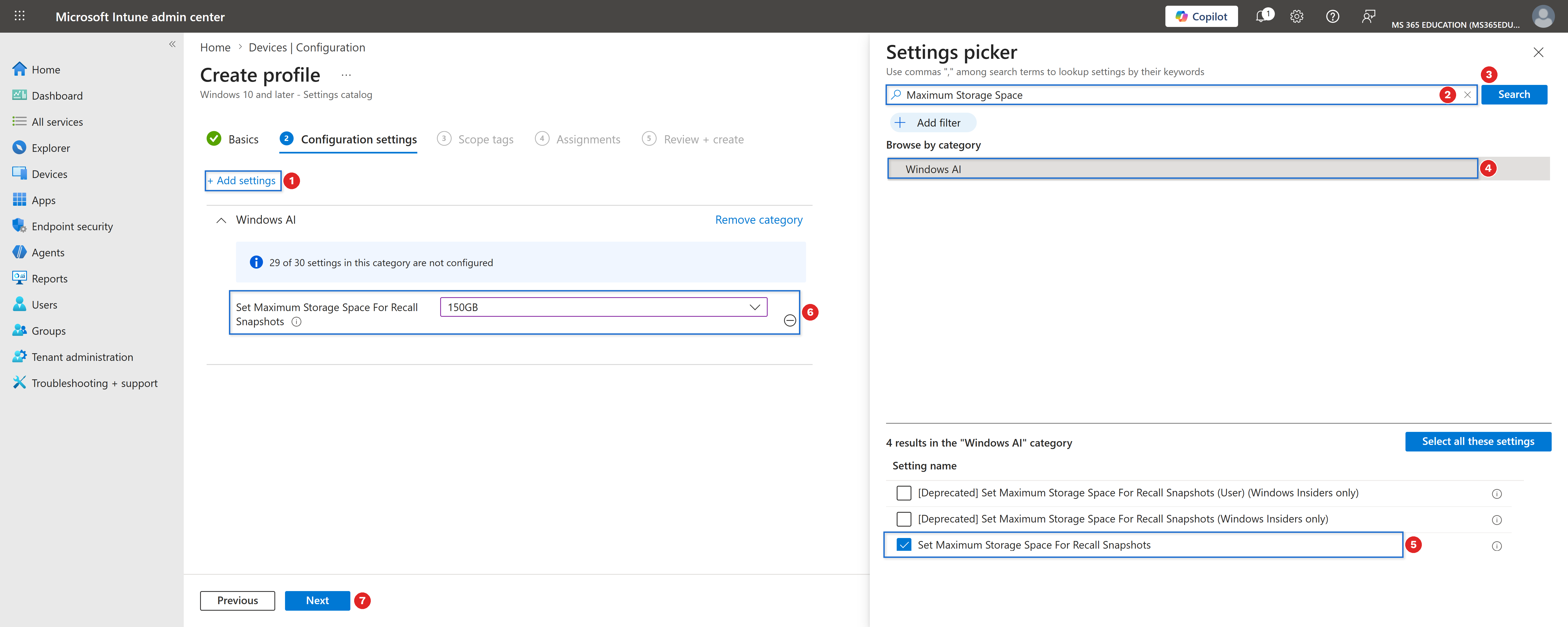
Task: Clear the search field with X
Action: (x=1468, y=95)
